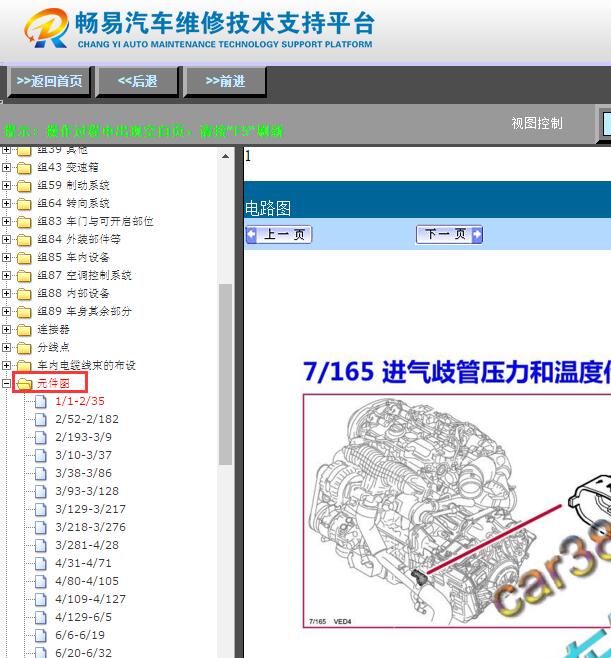Expand the 组85 车内设备 folder

click(6, 258)
